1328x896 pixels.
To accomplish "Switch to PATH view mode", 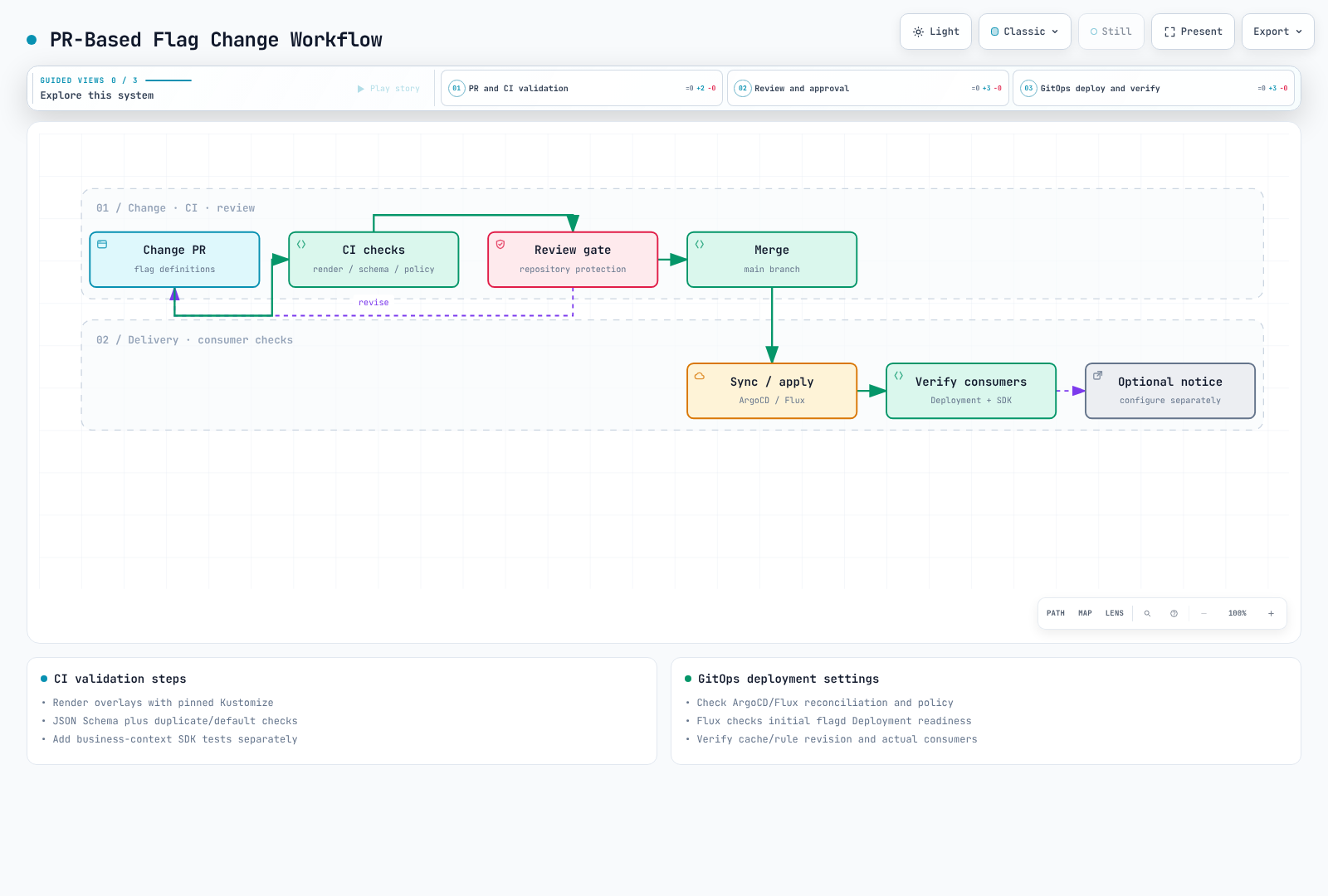I will click(x=1056, y=613).
